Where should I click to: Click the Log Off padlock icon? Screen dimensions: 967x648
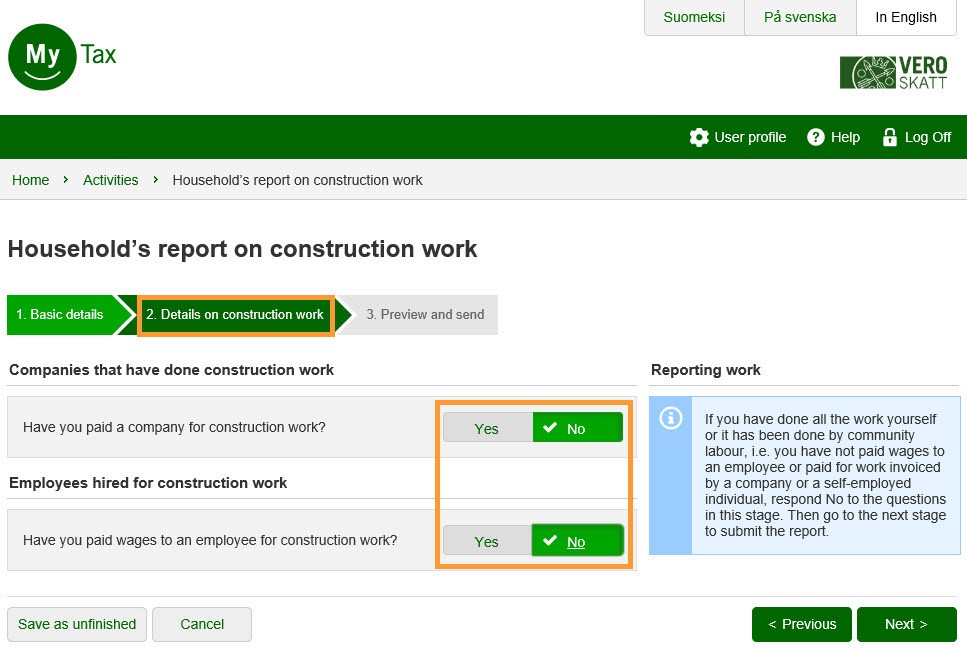889,137
